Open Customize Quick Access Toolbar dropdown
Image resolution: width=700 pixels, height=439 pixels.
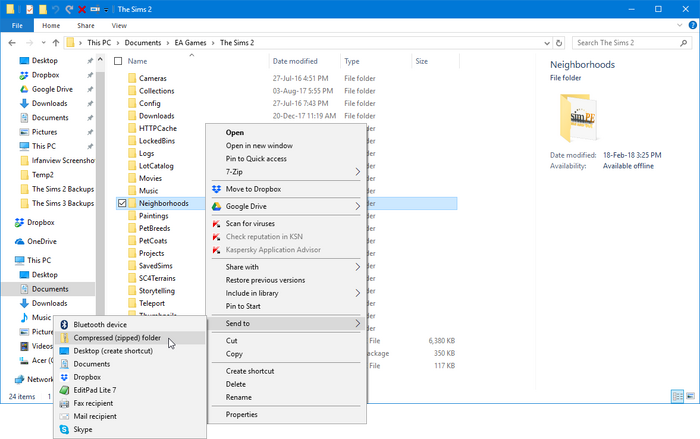tap(106, 9)
